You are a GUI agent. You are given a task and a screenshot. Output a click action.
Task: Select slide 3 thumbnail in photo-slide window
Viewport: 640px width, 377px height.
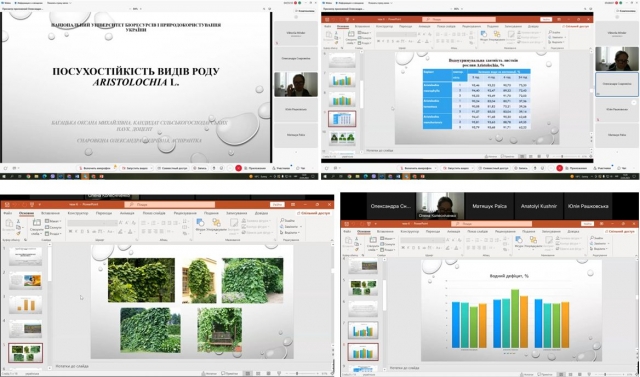[25, 304]
